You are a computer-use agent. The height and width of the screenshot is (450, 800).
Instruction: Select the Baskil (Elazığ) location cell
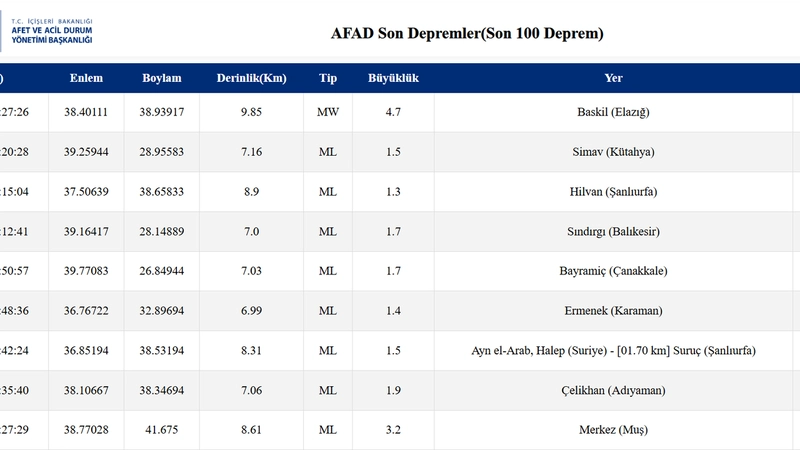613,112
